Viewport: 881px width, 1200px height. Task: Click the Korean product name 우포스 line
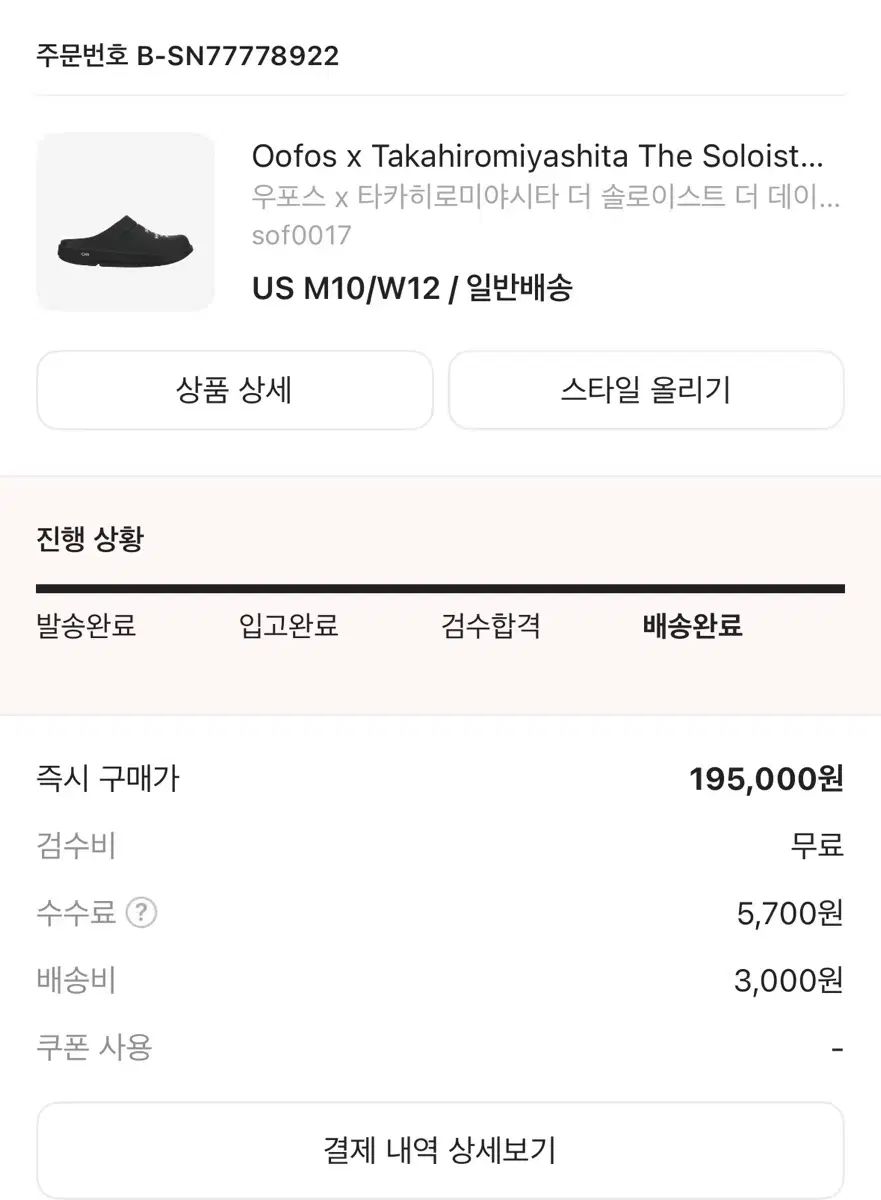coord(545,197)
